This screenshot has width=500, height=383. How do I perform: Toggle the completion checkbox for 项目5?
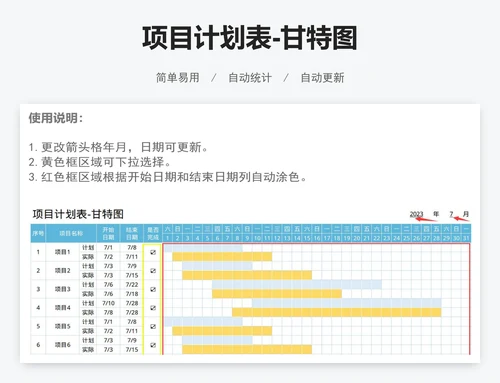(153, 326)
